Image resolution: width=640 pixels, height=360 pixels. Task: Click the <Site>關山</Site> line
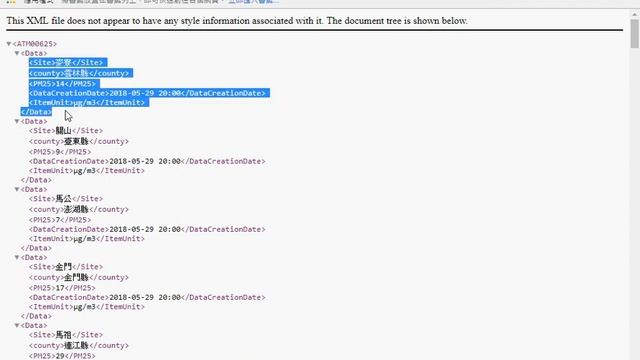click(x=66, y=131)
